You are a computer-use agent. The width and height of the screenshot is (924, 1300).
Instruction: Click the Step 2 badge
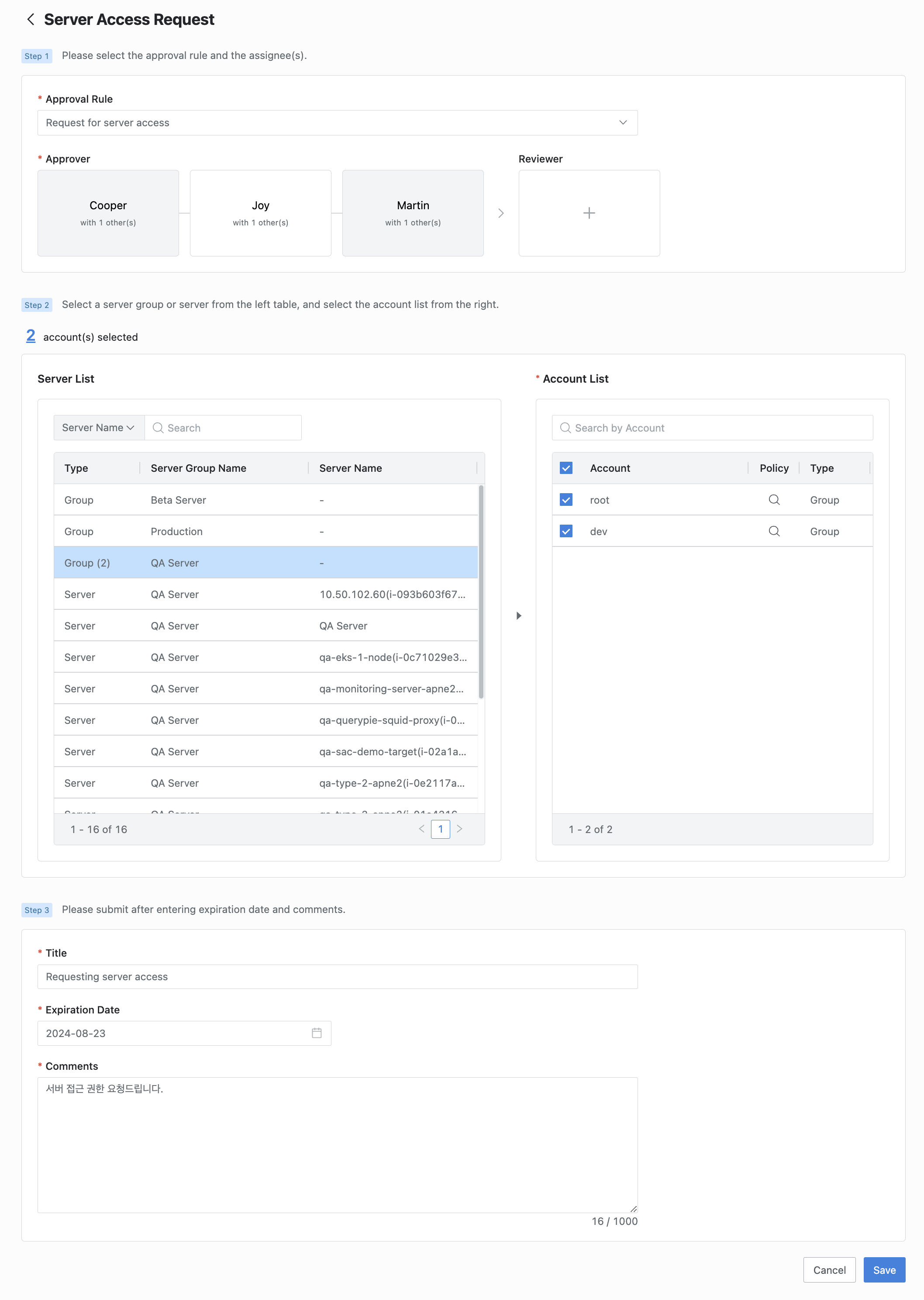37,304
